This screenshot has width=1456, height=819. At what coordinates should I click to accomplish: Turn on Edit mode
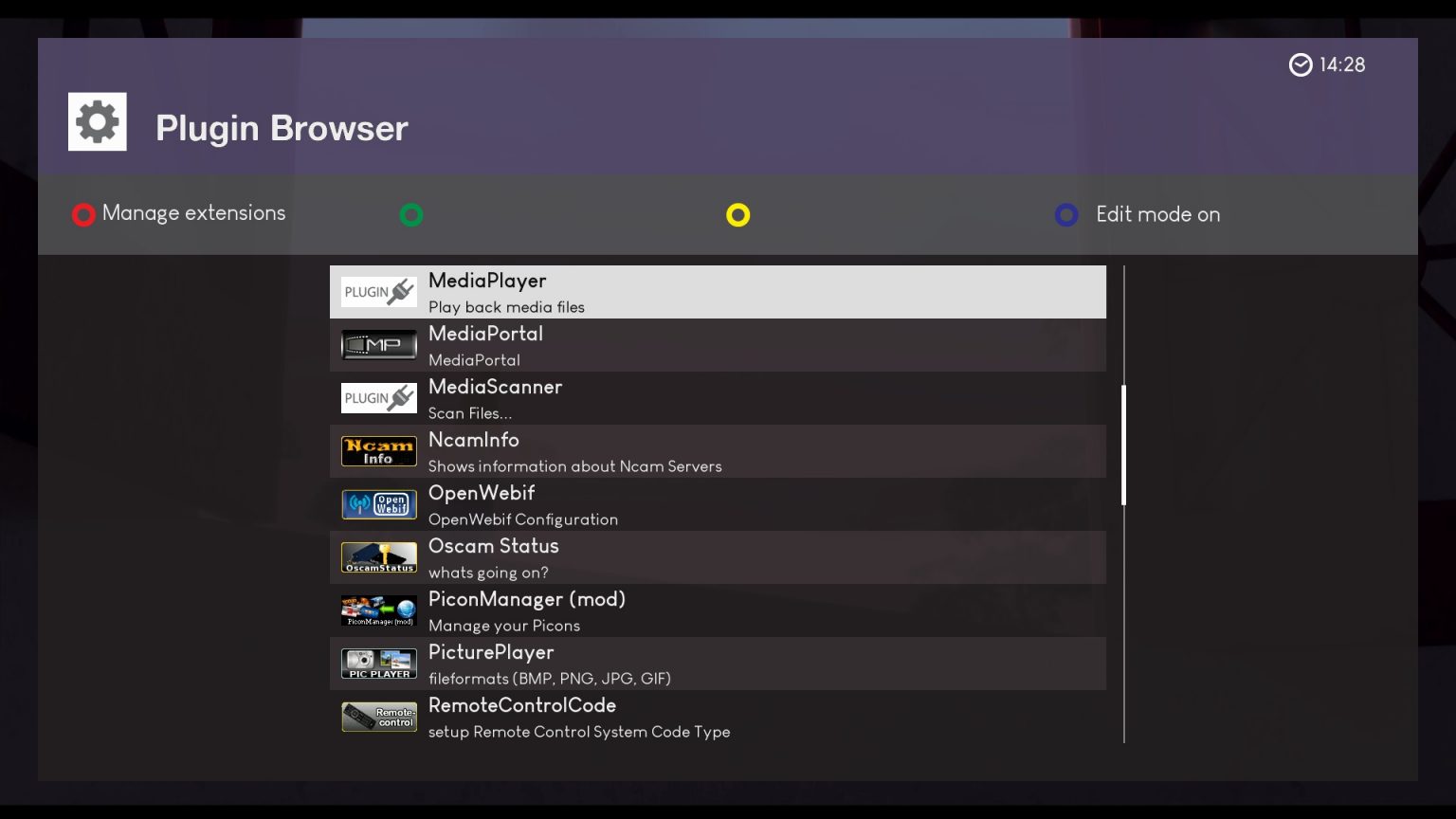[x=1157, y=214]
